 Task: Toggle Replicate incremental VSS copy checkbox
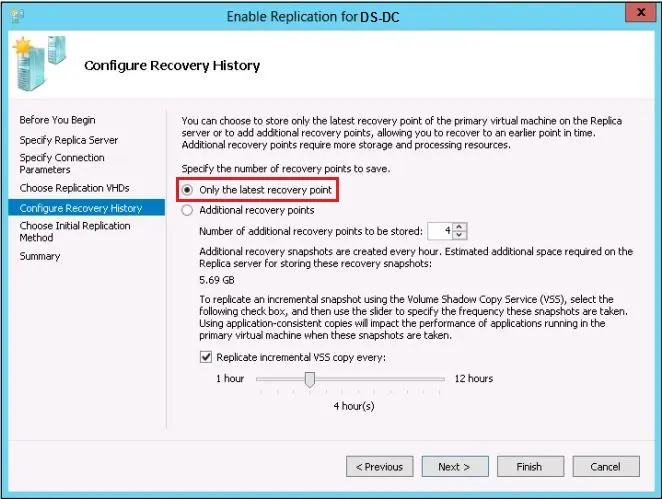206,357
